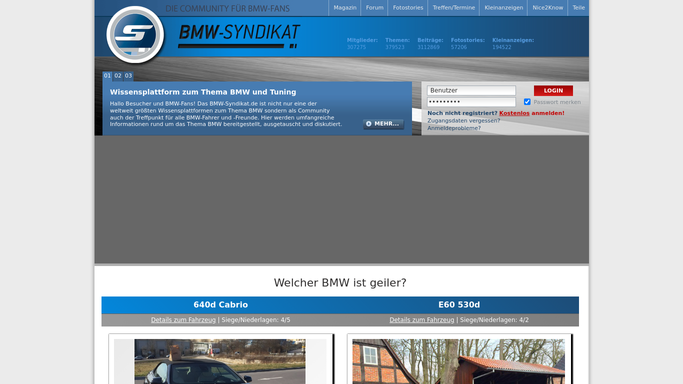Image resolution: width=683 pixels, height=384 pixels.
Task: Click into the password field
Action: [x=471, y=102]
